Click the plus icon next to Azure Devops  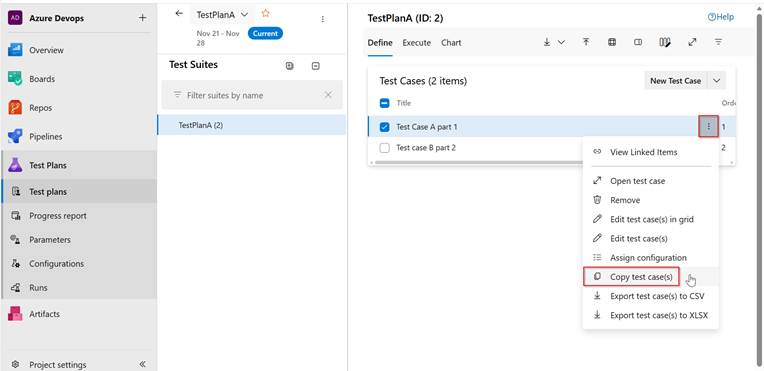coord(142,18)
